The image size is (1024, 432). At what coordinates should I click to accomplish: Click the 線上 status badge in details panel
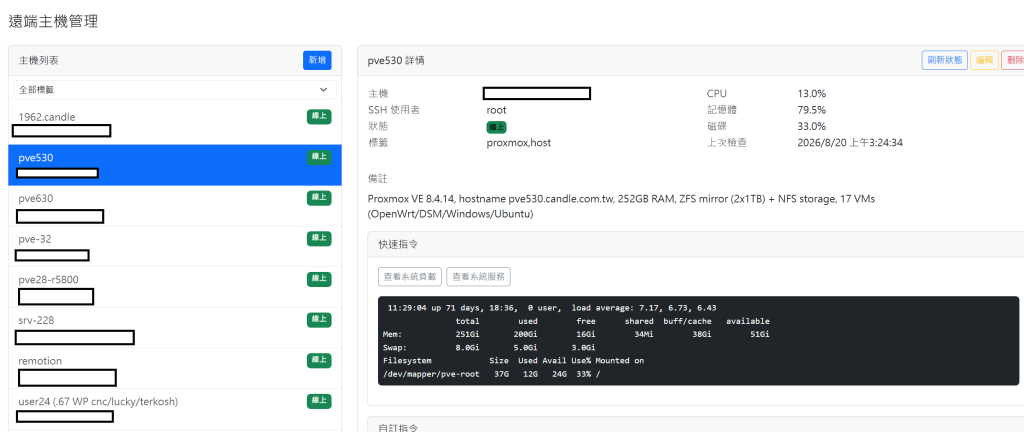pos(497,127)
